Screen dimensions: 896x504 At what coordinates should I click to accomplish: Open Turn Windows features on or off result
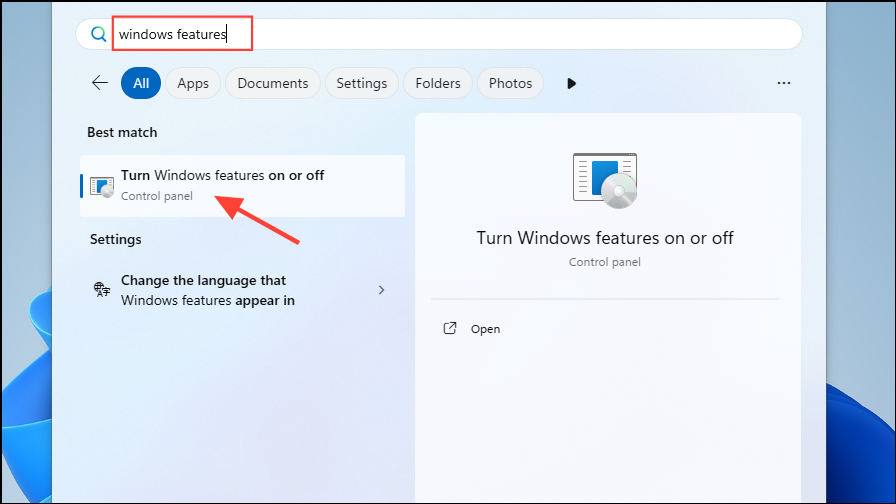(x=243, y=186)
